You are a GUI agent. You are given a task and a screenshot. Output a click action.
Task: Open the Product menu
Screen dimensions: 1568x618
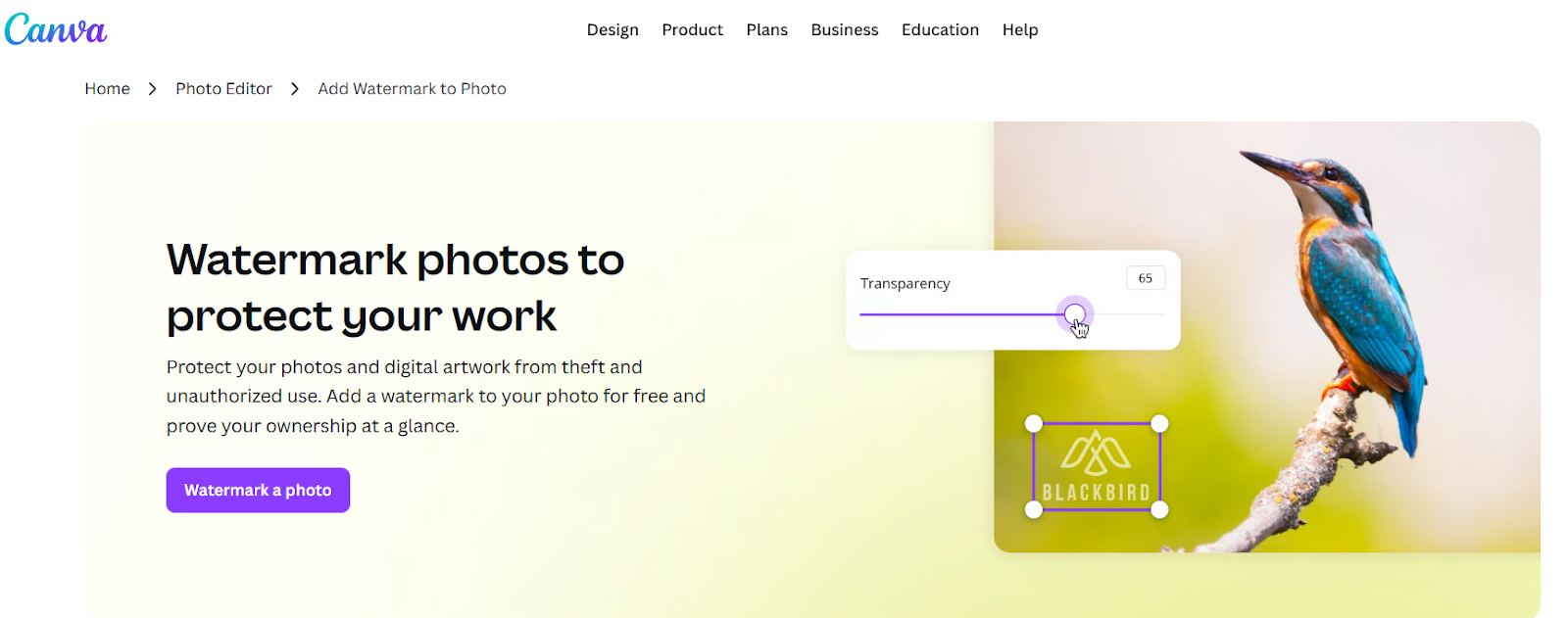click(x=692, y=30)
